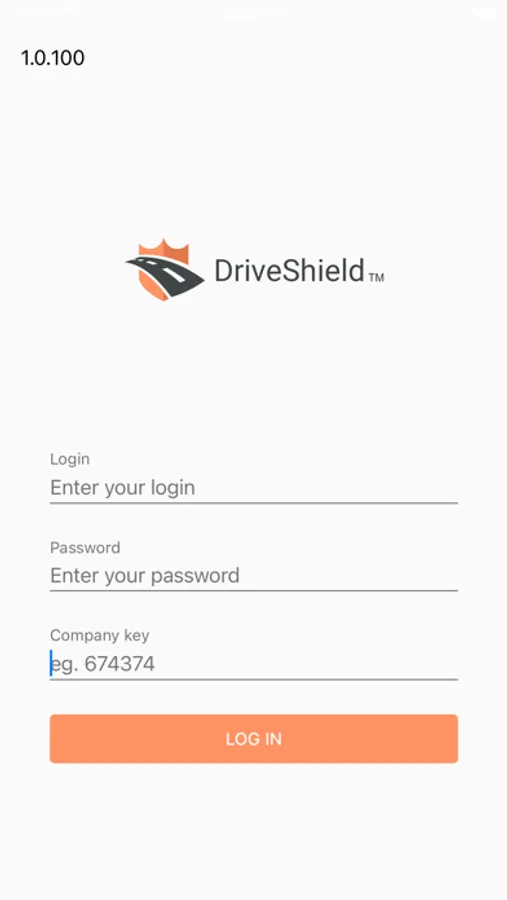507x900 pixels.
Task: Click the blue text cursor in Company key
Action: click(51, 663)
